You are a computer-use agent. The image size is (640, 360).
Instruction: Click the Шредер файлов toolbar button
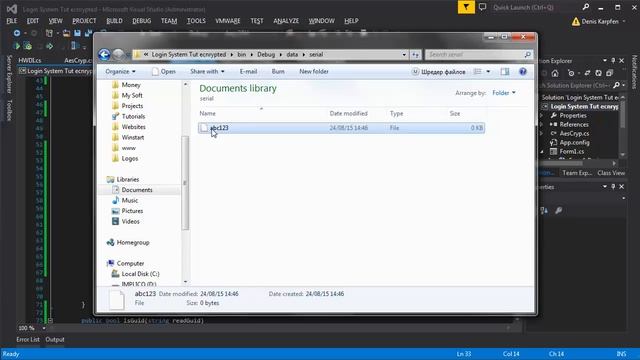[438, 72]
